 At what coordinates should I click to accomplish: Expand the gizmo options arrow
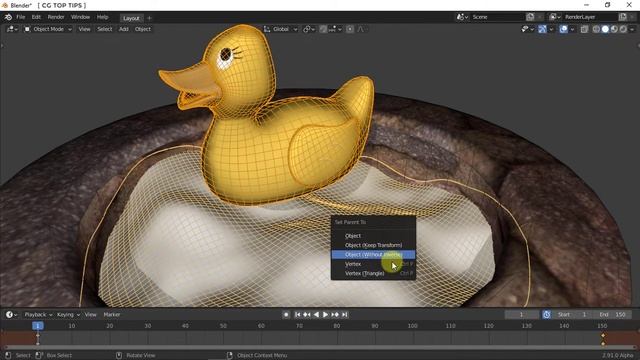point(551,29)
